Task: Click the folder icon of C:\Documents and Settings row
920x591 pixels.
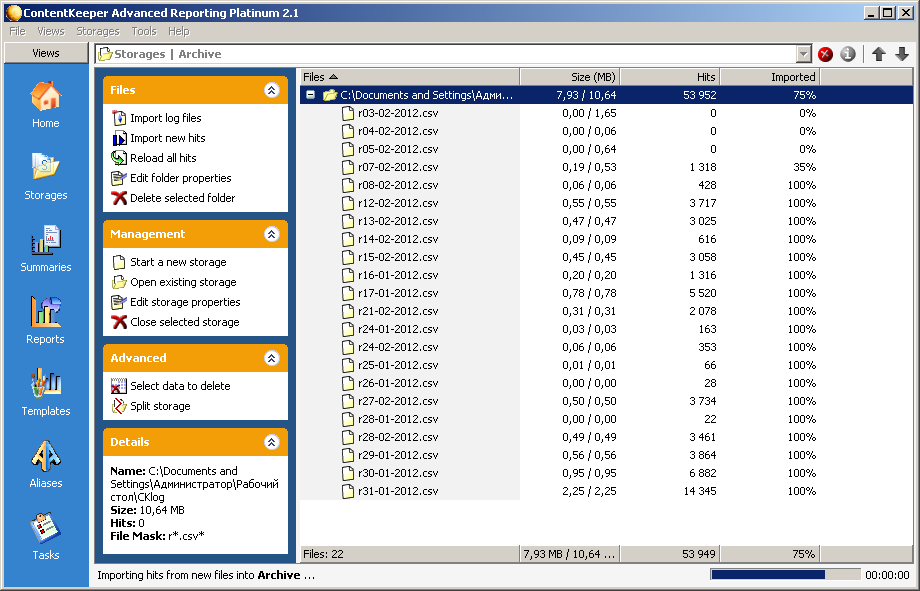Action: coord(330,95)
